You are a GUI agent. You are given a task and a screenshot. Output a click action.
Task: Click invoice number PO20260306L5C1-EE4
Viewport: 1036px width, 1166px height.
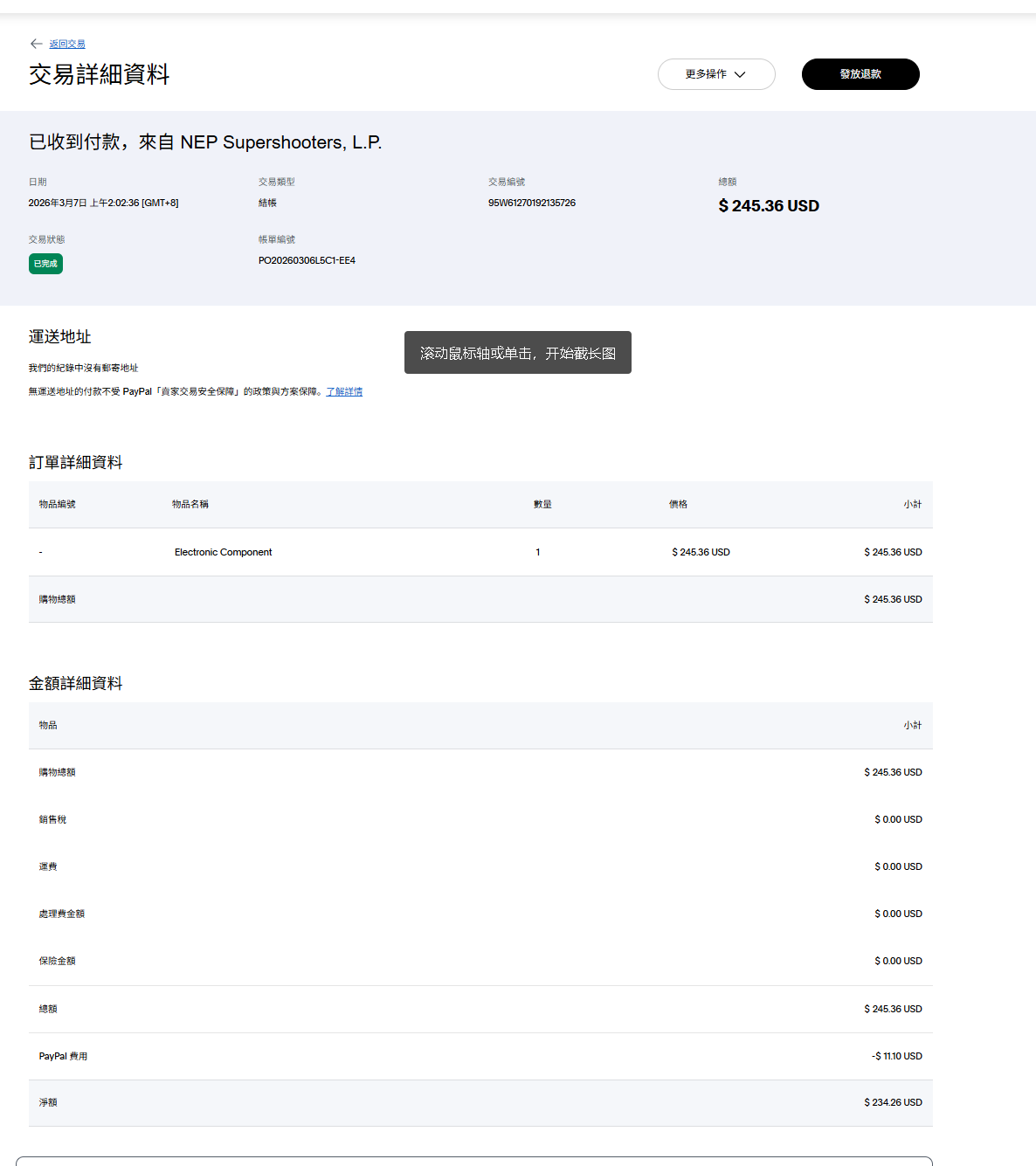tap(307, 260)
